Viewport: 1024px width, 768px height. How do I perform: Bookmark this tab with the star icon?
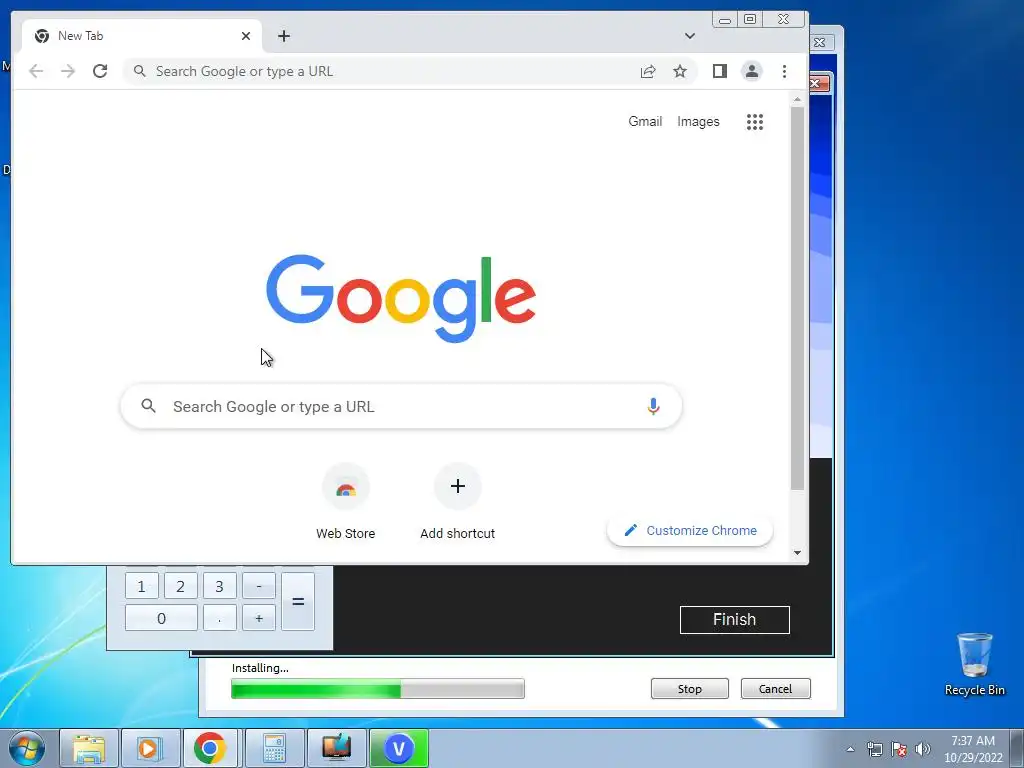[x=680, y=71]
